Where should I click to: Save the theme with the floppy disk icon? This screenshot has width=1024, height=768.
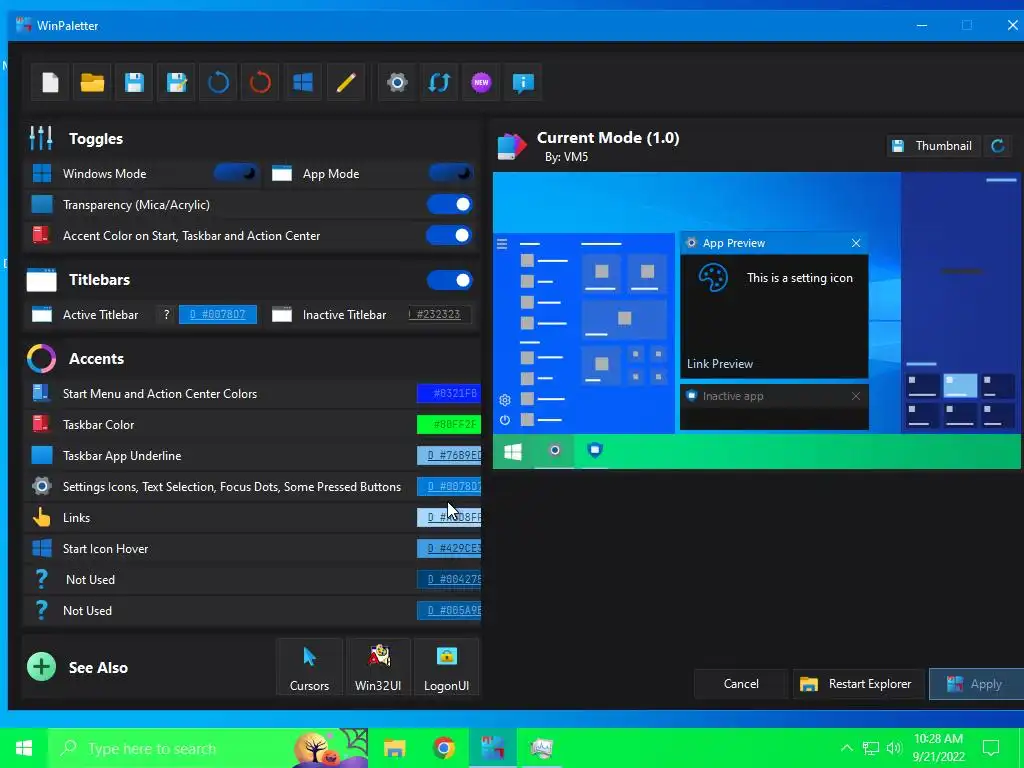pos(134,82)
